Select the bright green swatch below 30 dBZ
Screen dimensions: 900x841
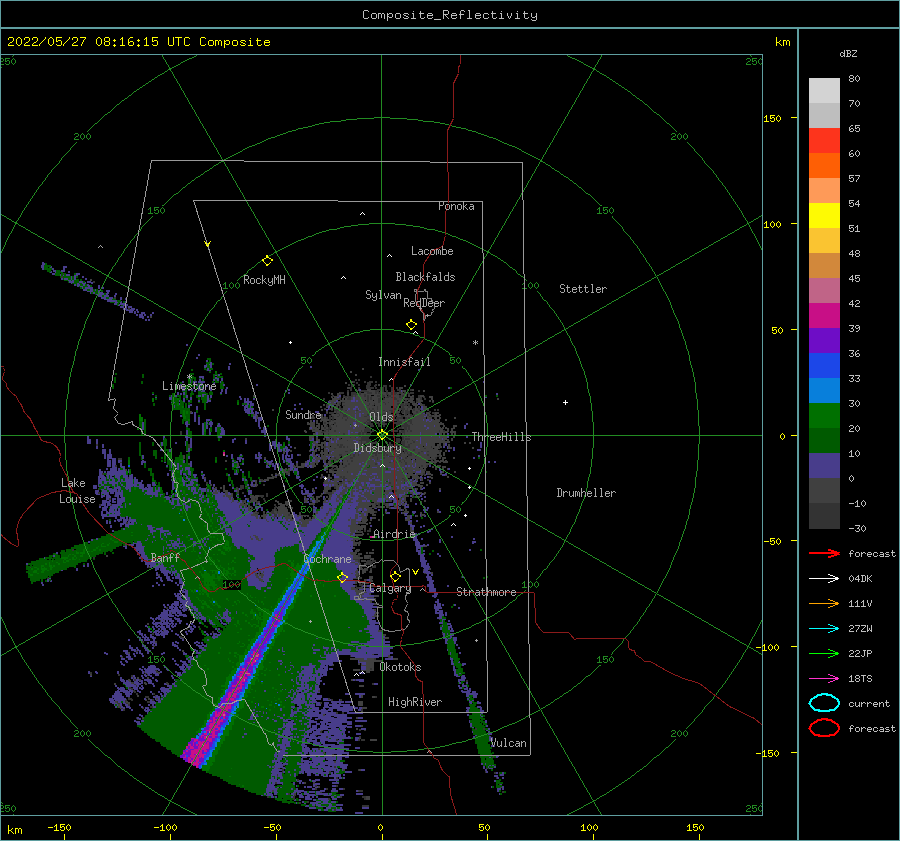coord(824,416)
